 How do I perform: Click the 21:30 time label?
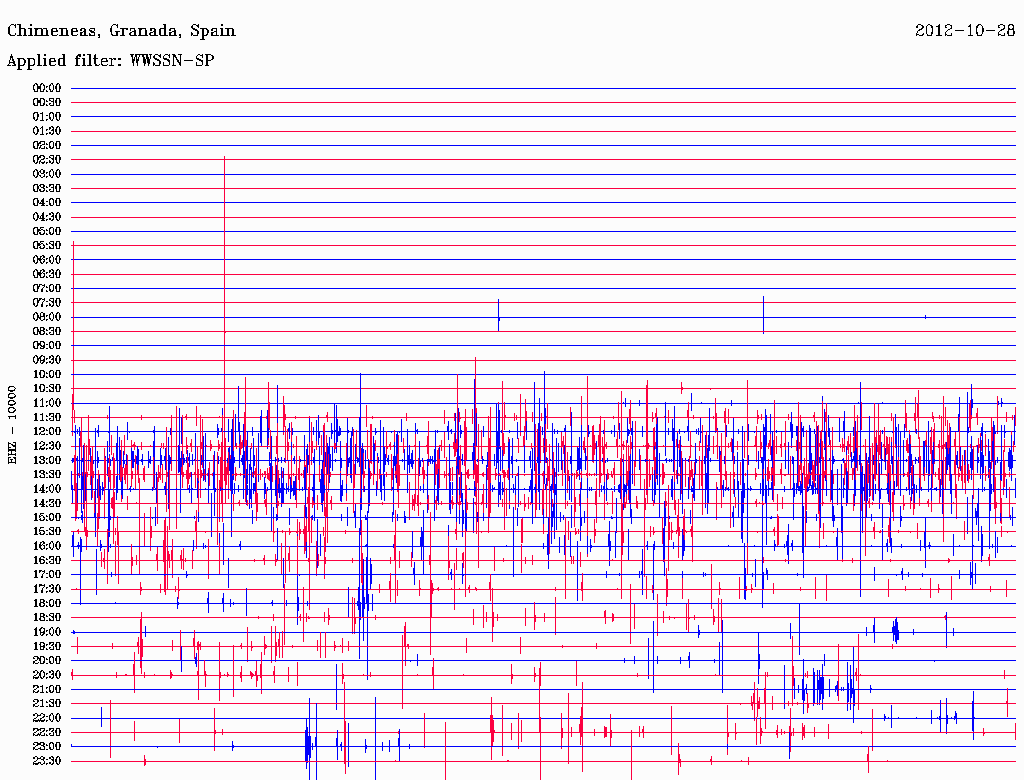pyautogui.click(x=47, y=704)
